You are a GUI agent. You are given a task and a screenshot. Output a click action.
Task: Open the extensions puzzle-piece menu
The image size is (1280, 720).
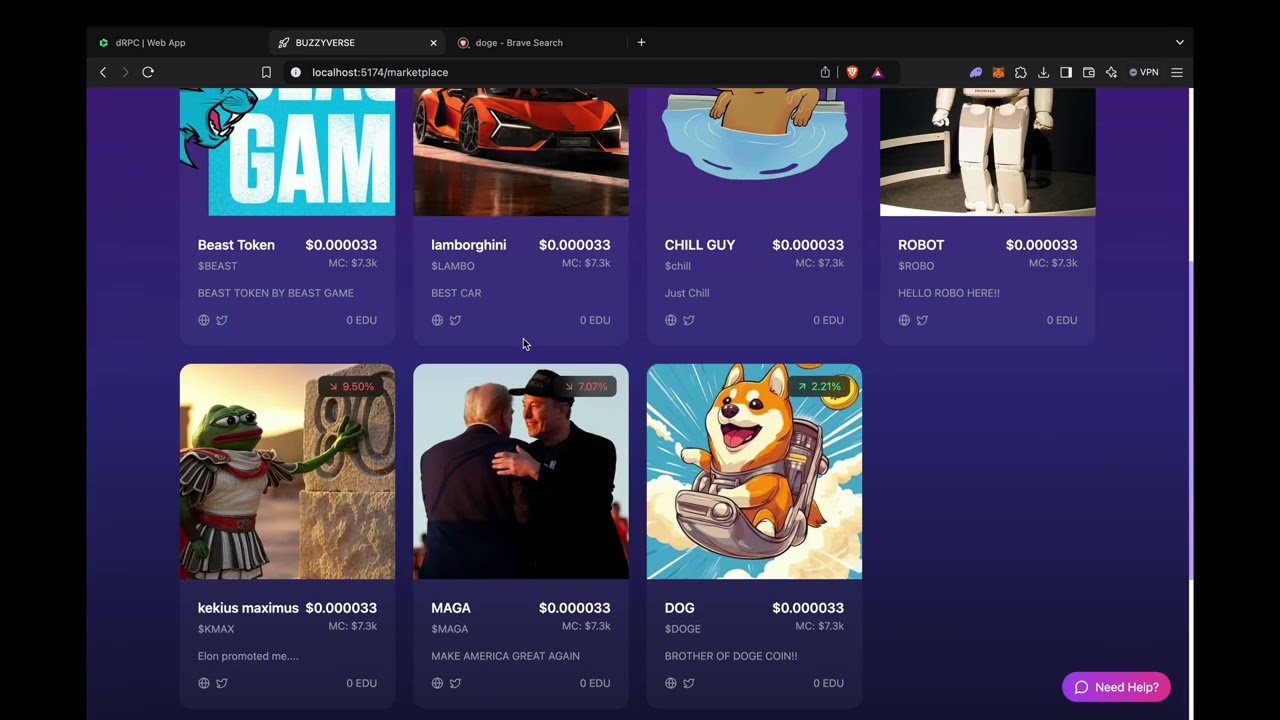tap(1021, 72)
